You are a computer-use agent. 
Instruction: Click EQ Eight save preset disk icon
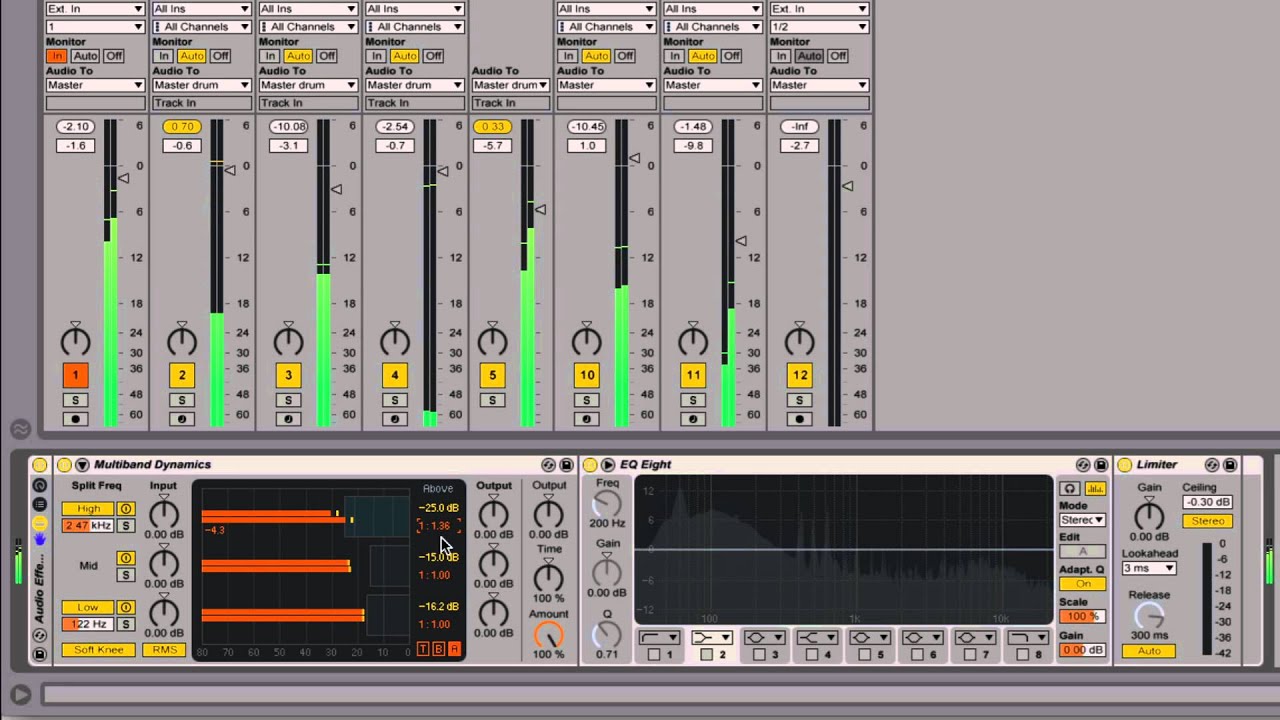(1101, 465)
